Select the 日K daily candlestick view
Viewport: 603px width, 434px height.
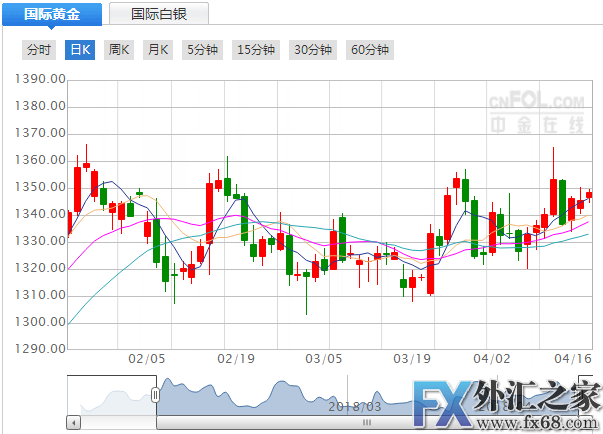[x=79, y=50]
